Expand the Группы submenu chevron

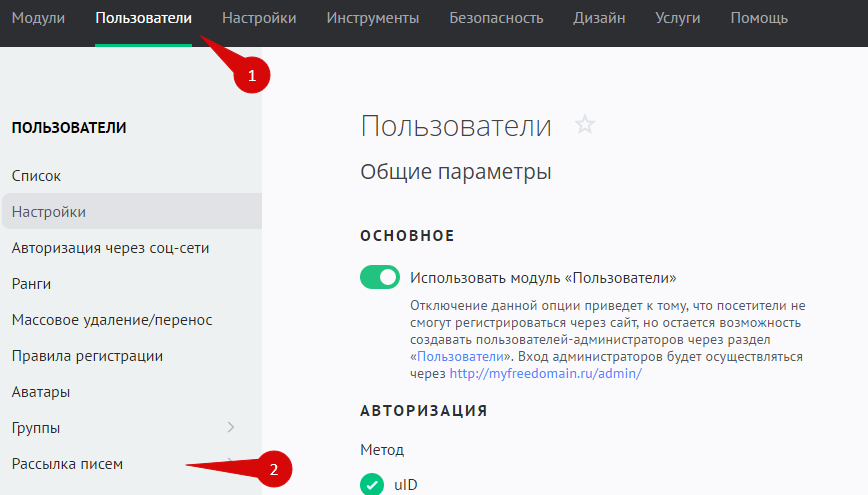pos(231,428)
